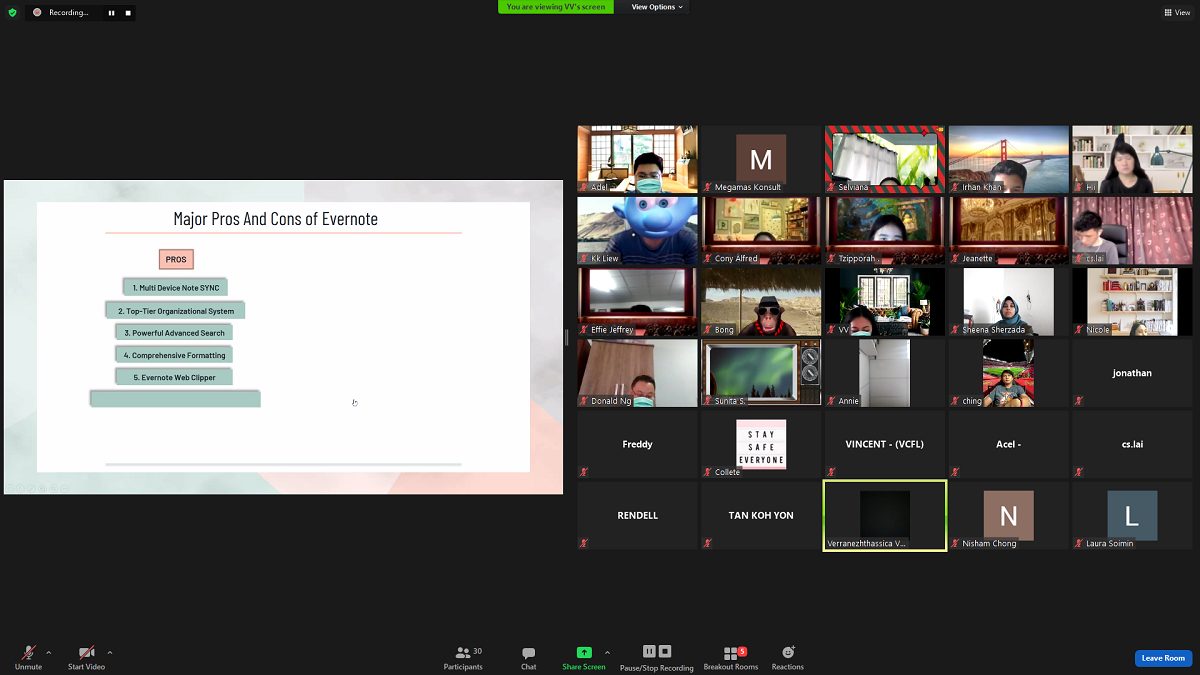Click '4. Comprehensive Formatting' box

175,355
